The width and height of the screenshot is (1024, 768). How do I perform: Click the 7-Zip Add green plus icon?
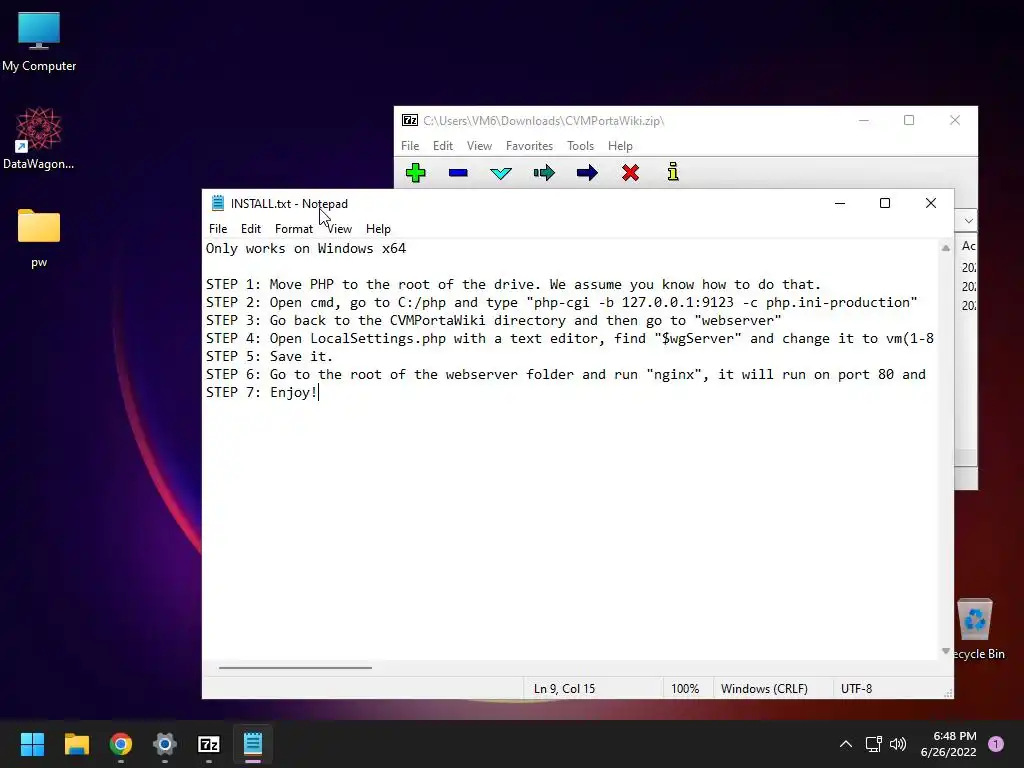pyautogui.click(x=415, y=173)
